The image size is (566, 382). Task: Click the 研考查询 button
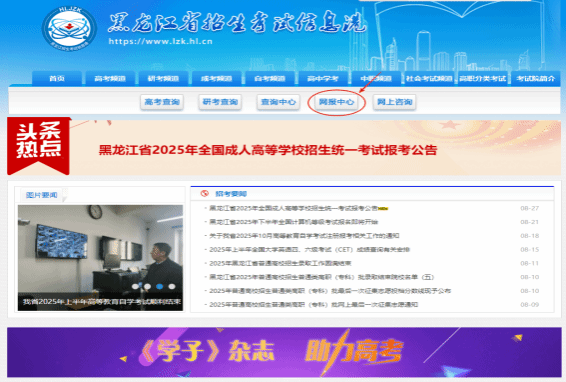(x=220, y=102)
